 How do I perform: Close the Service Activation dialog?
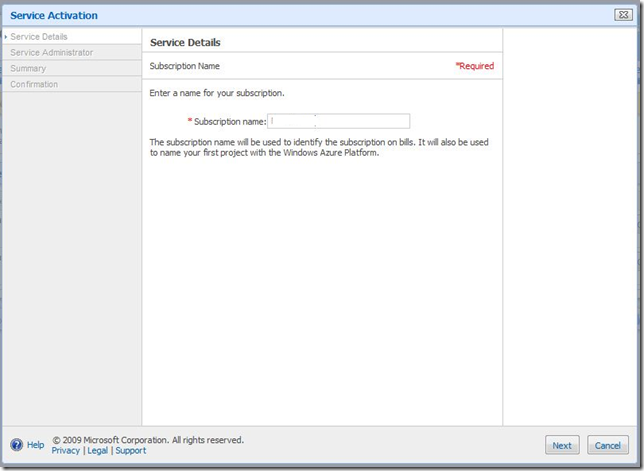pos(623,15)
